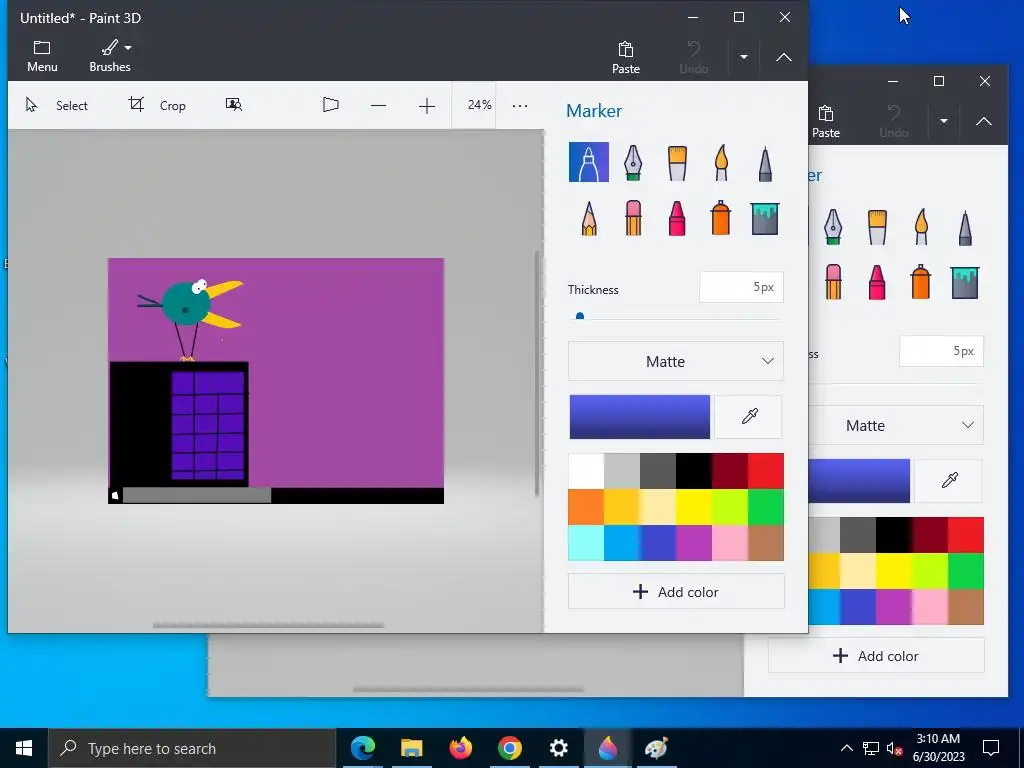Open Google Chrome from the taskbar
The image size is (1024, 768).
pos(509,748)
